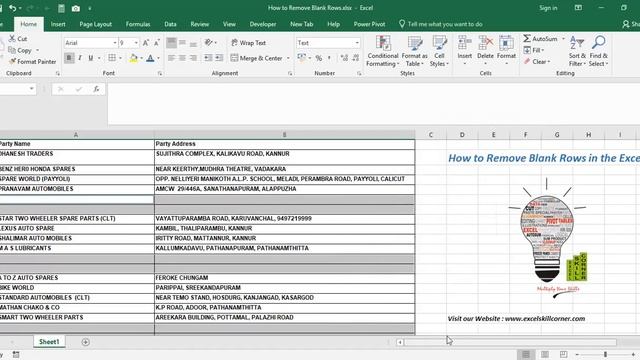
Task: Click Delete cells icon
Action: [485, 42]
